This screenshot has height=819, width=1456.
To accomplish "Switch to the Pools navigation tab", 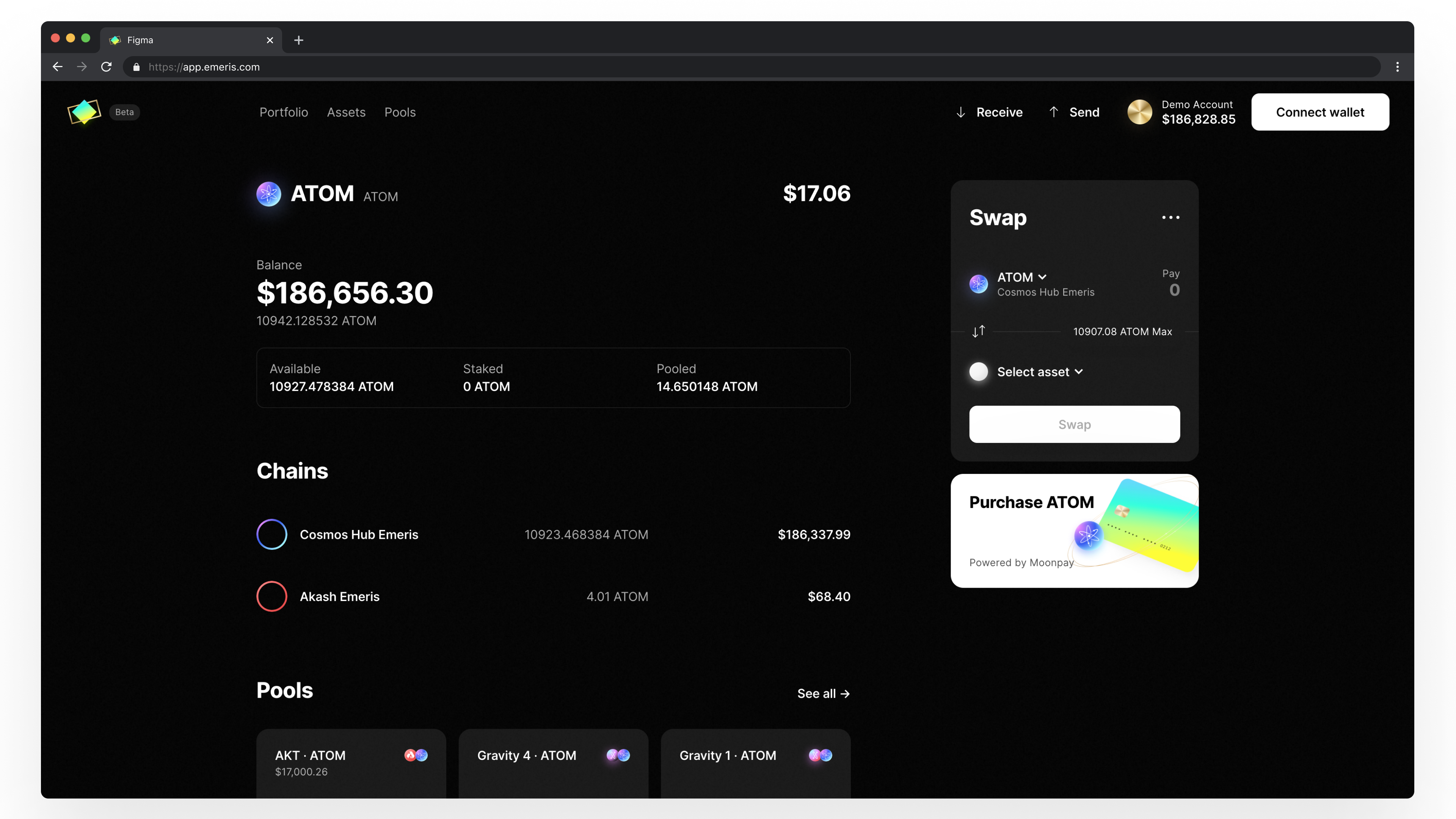I will [x=400, y=112].
